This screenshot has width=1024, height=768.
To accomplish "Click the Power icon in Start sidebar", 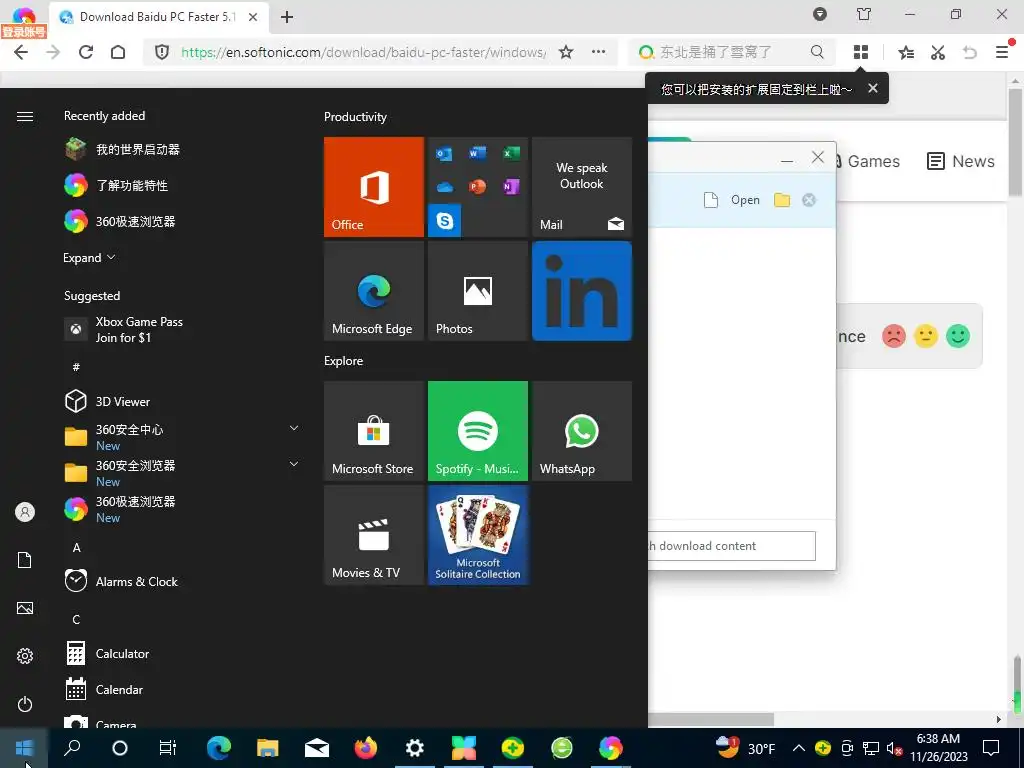I will click(x=25, y=704).
